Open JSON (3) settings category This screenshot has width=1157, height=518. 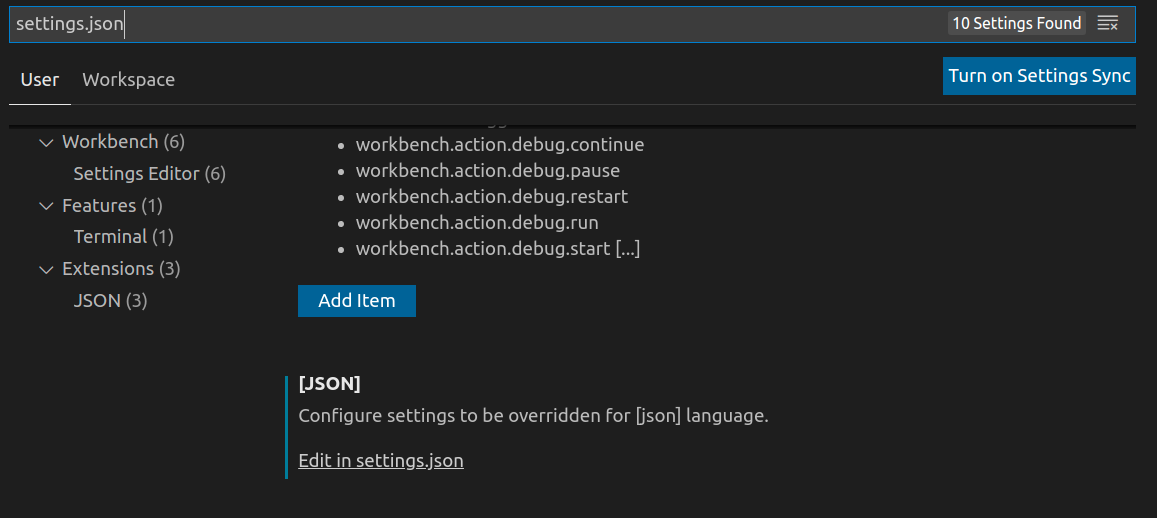point(111,300)
